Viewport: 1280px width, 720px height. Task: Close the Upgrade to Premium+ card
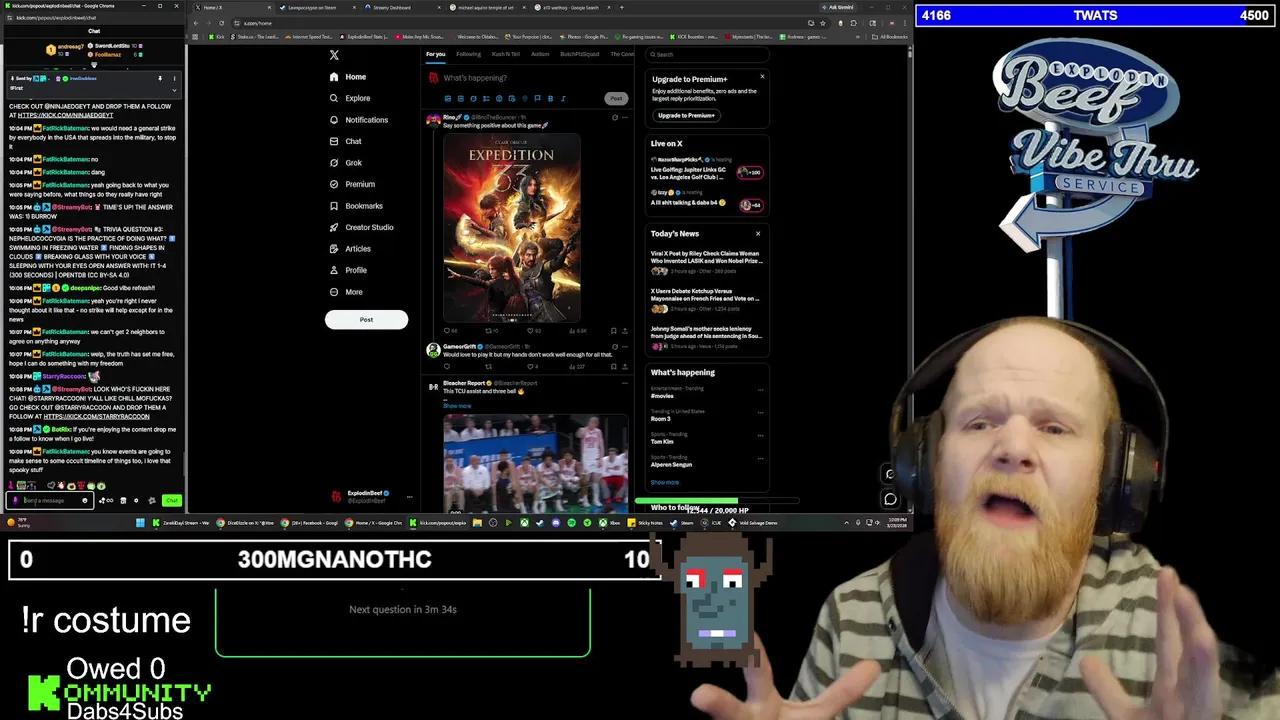(x=762, y=77)
